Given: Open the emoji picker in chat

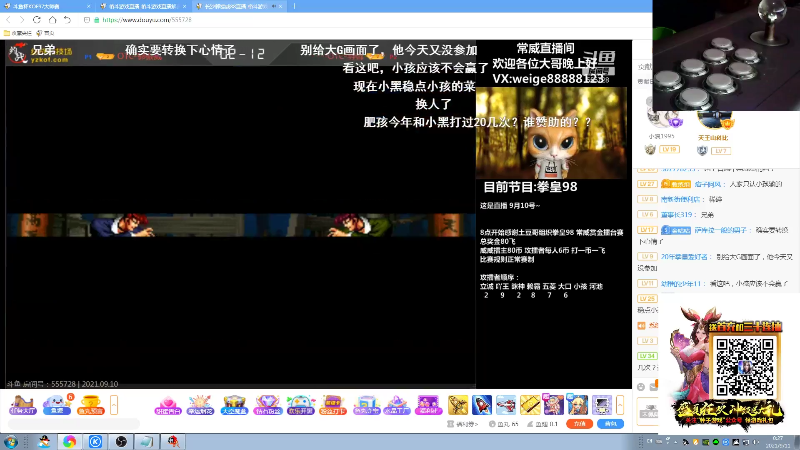Looking at the screenshot, I should coord(641,387).
